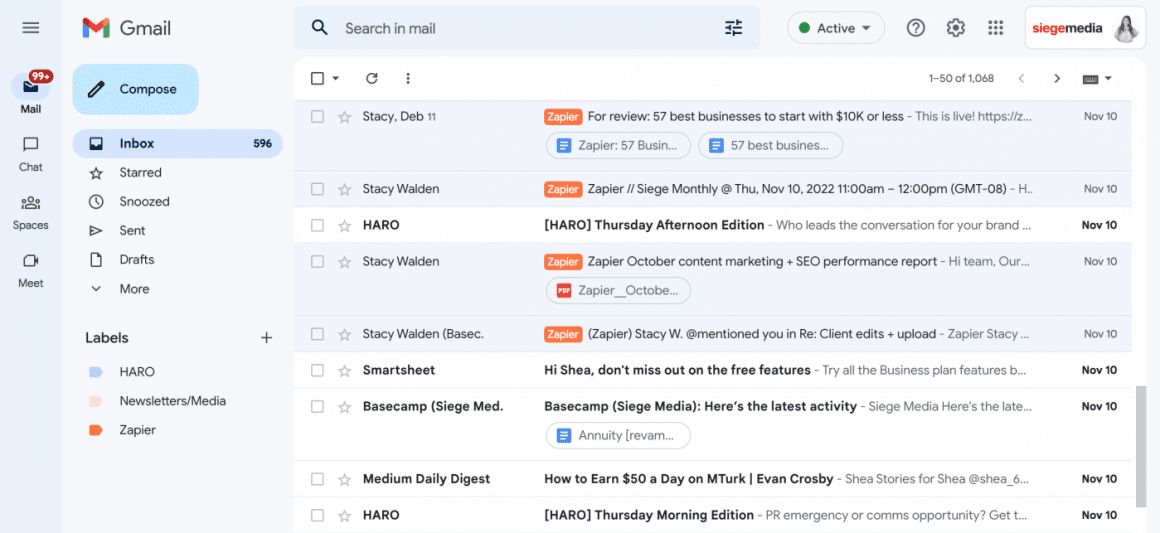The width and height of the screenshot is (1160, 533).
Task: Open select-all checkbox dropdown arrow
Action: click(336, 78)
